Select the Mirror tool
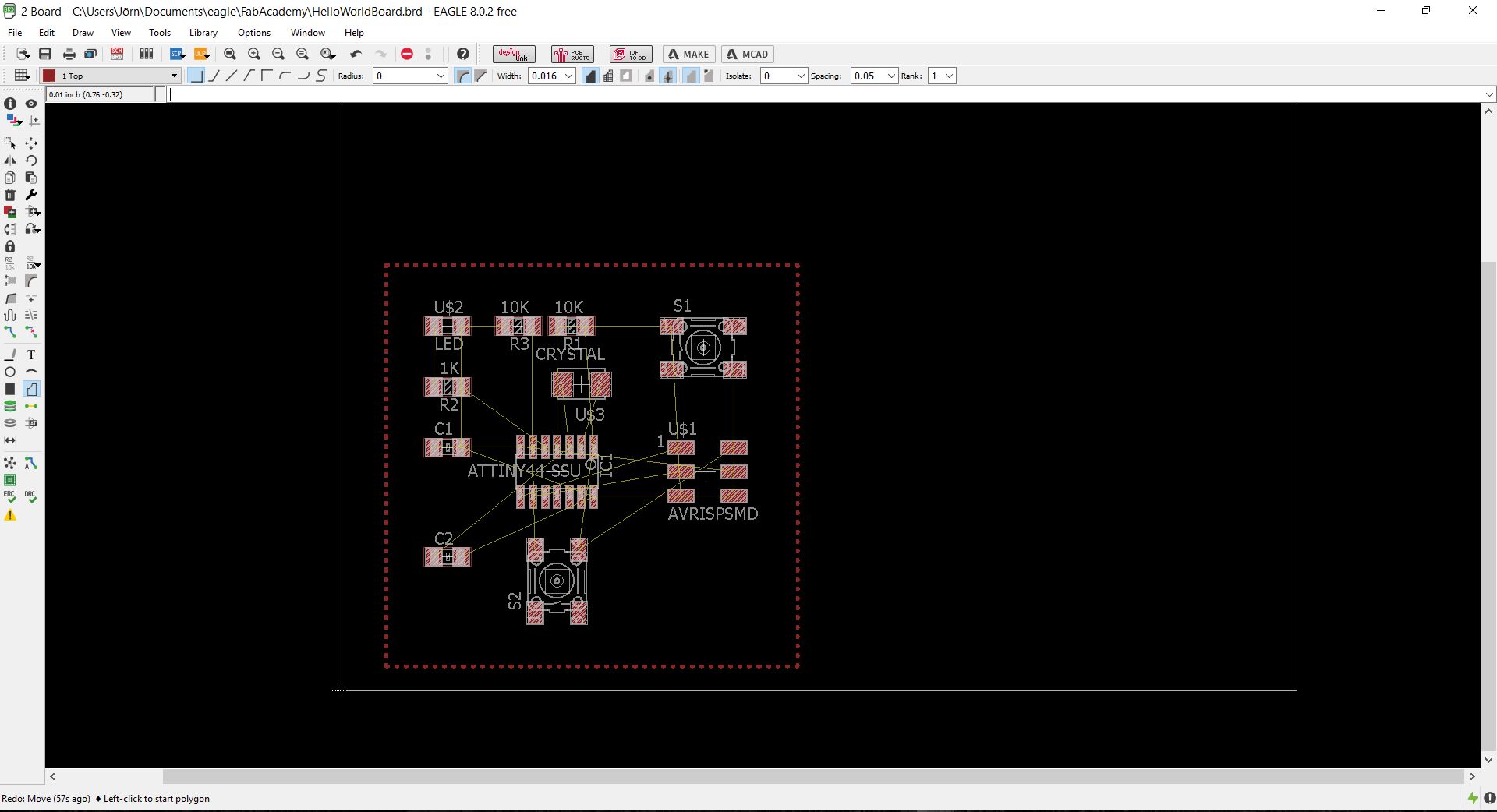Viewport: 1497px width, 812px height. [10, 161]
